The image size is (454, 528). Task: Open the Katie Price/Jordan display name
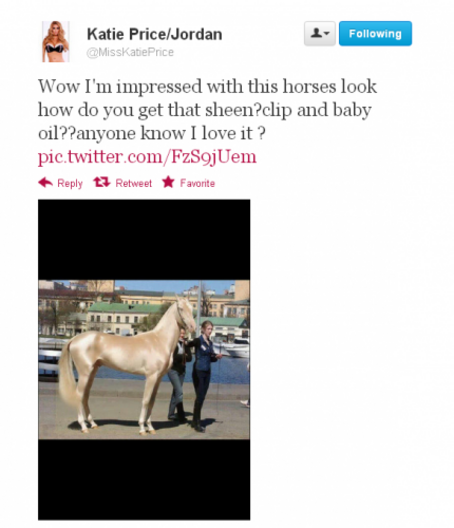pyautogui.click(x=155, y=34)
